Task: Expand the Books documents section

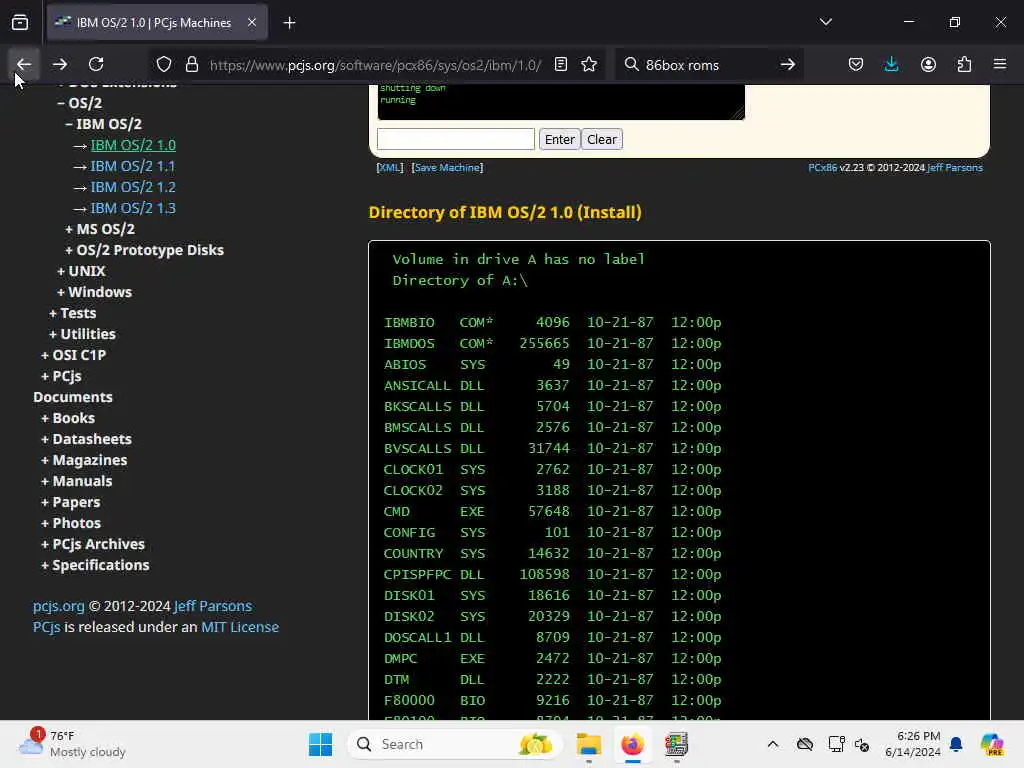Action: [x=68, y=418]
